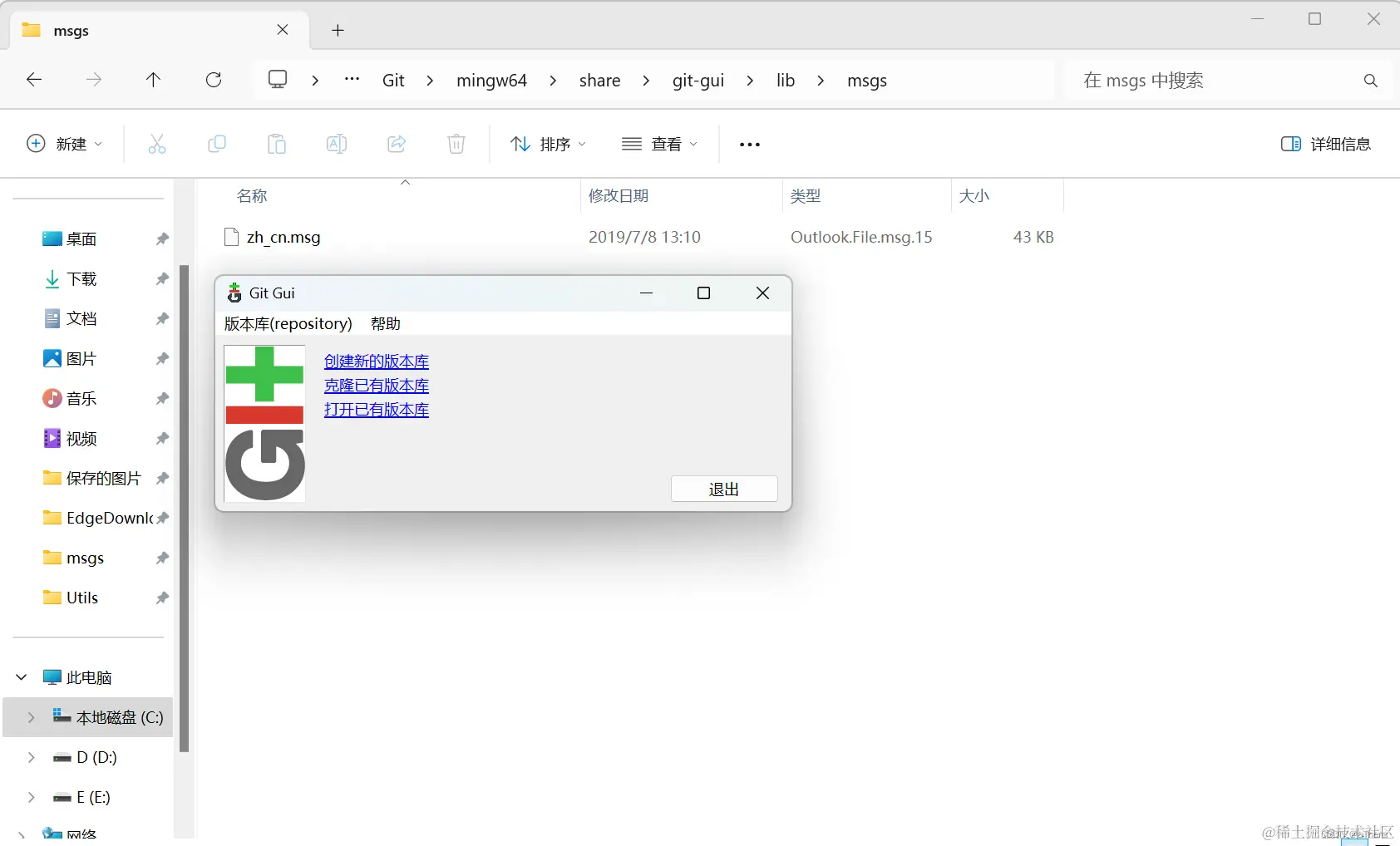1400x846 pixels.
Task: Click the Rename icon in toolbar
Action: point(337,144)
